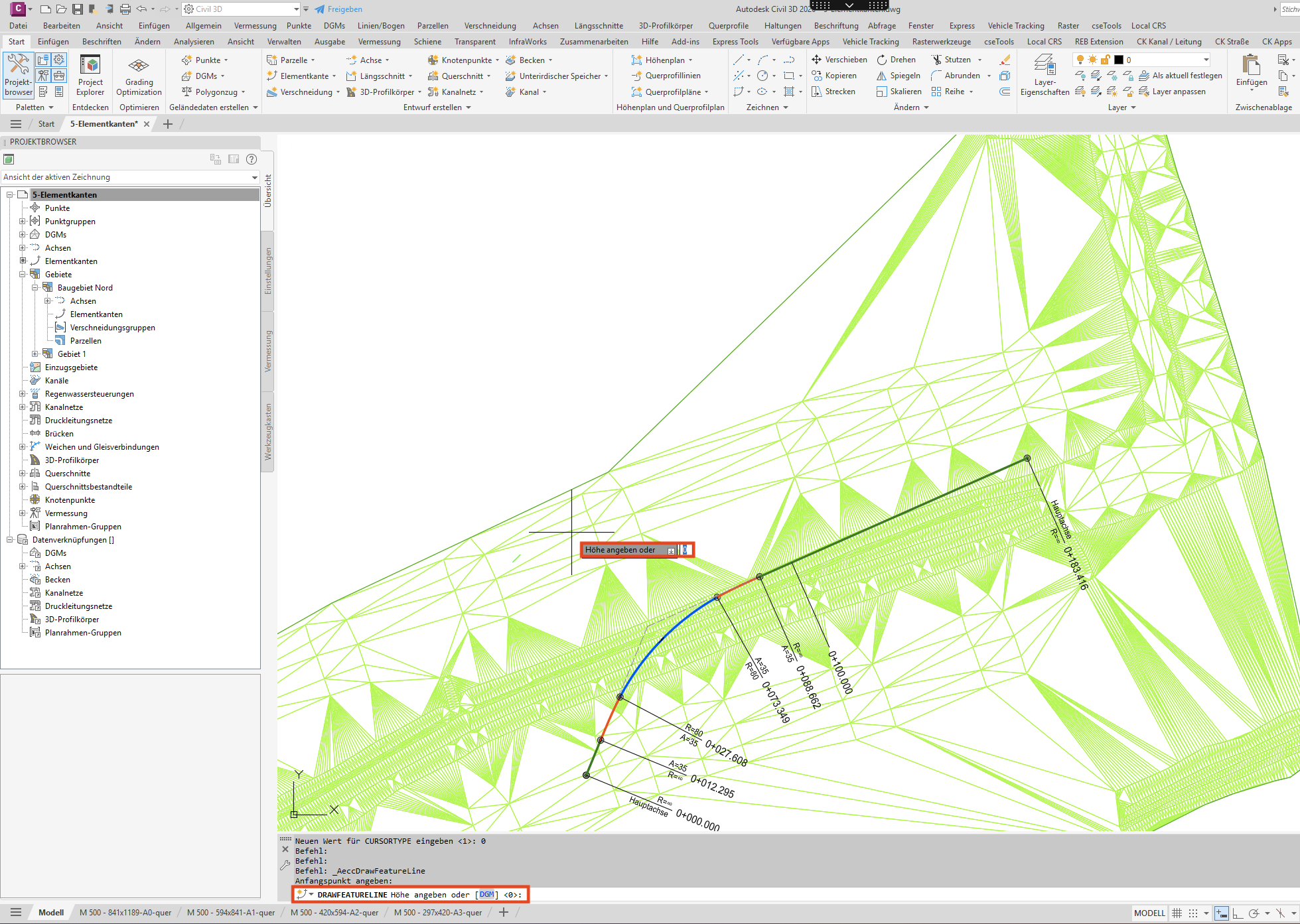Collapse the Baugebiet Nord tree node

[35, 288]
